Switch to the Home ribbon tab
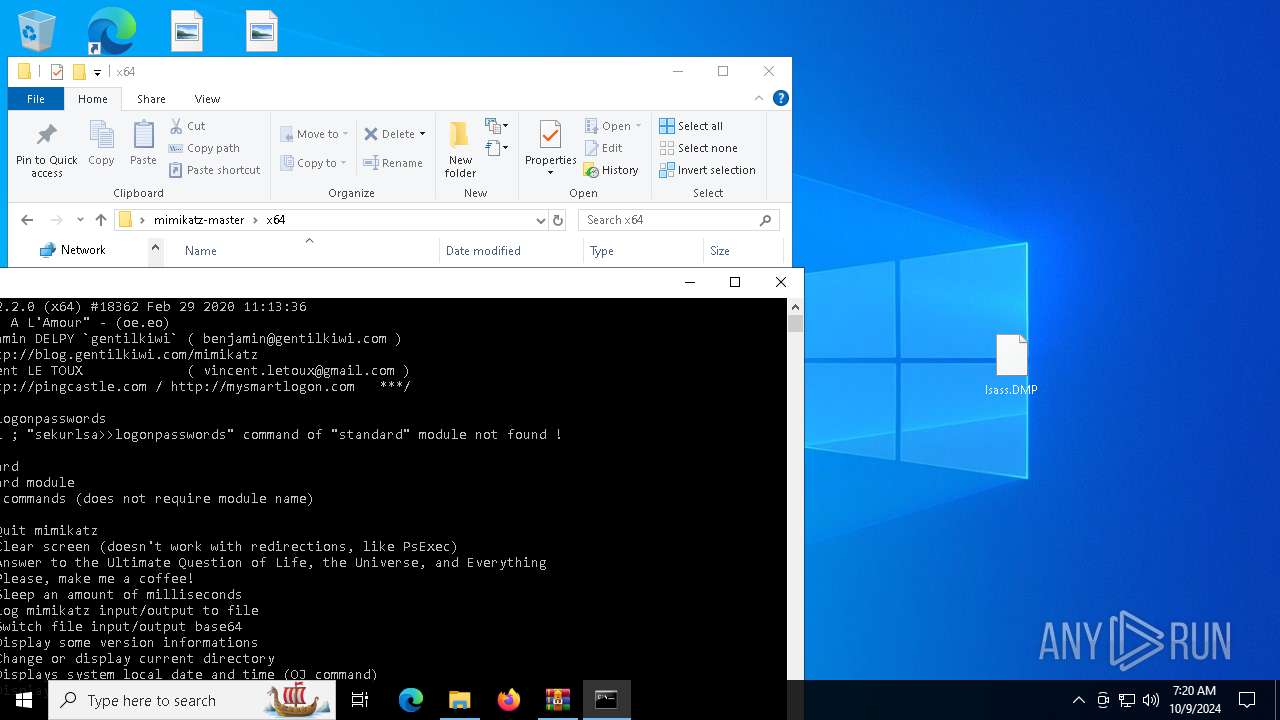This screenshot has height=720, width=1280. (93, 99)
